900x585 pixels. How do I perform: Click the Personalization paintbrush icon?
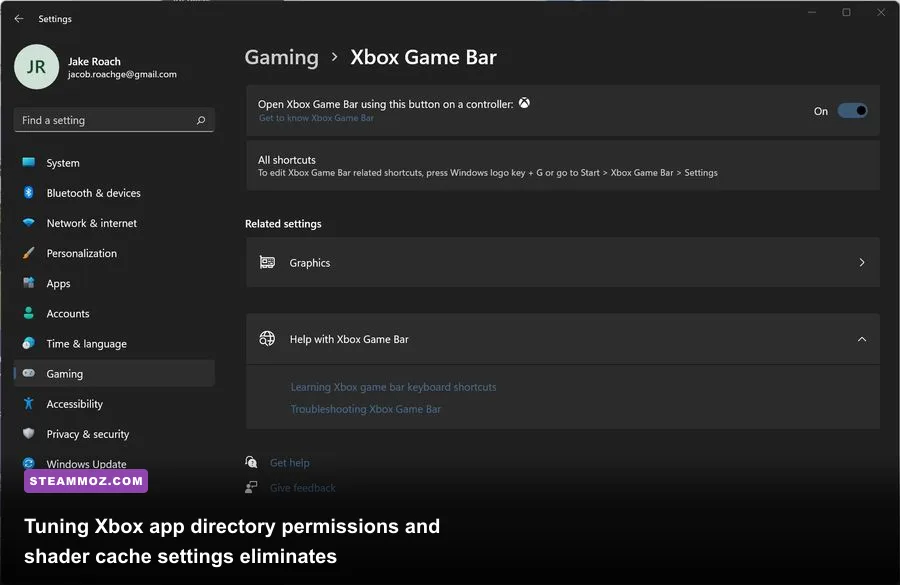pos(28,253)
